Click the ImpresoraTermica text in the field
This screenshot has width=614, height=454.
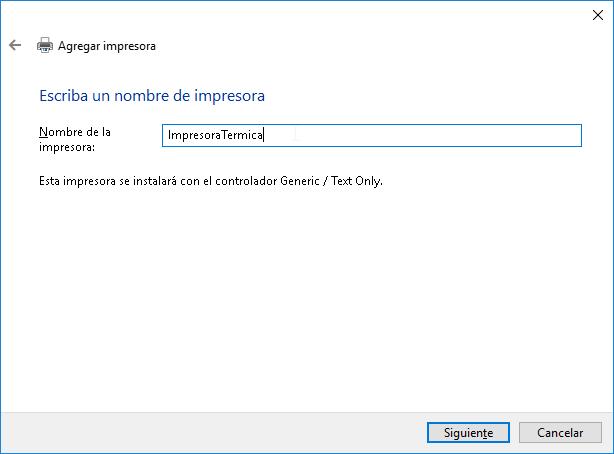point(215,135)
